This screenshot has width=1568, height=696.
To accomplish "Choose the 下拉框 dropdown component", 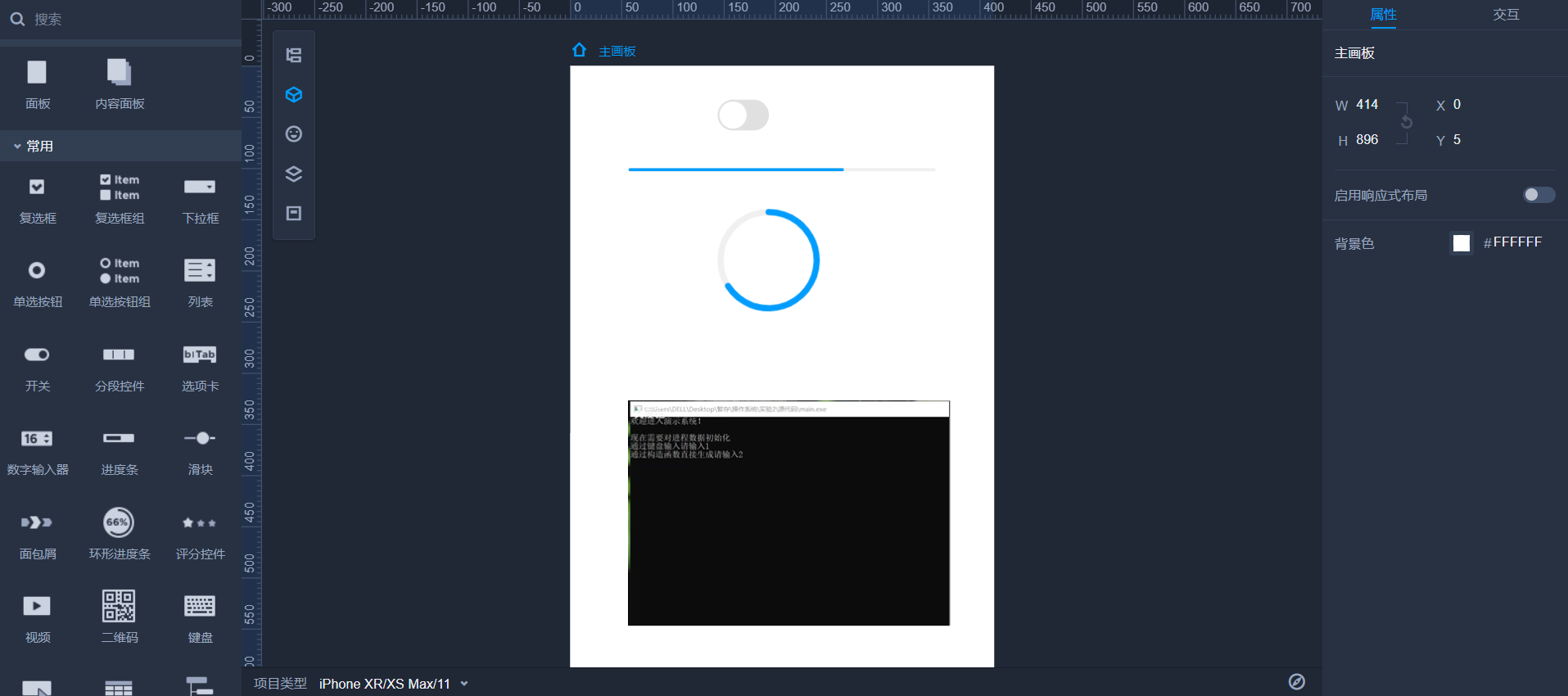I will [201, 200].
